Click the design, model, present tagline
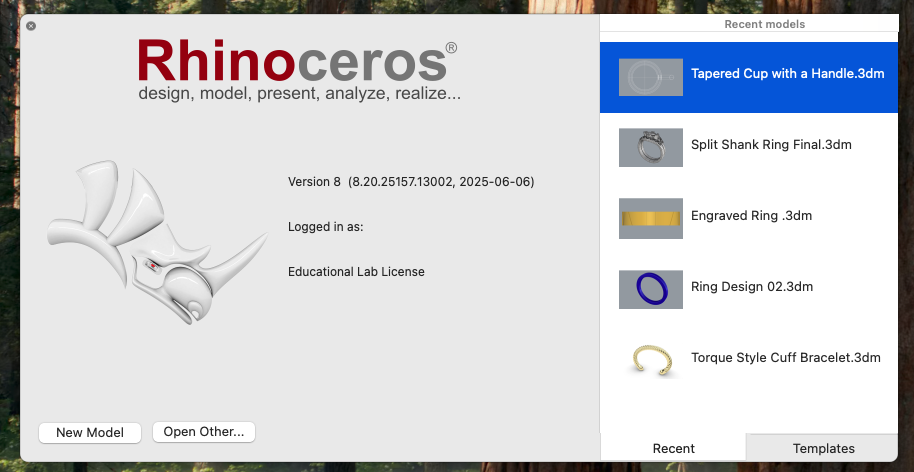914x472 pixels. click(300, 94)
